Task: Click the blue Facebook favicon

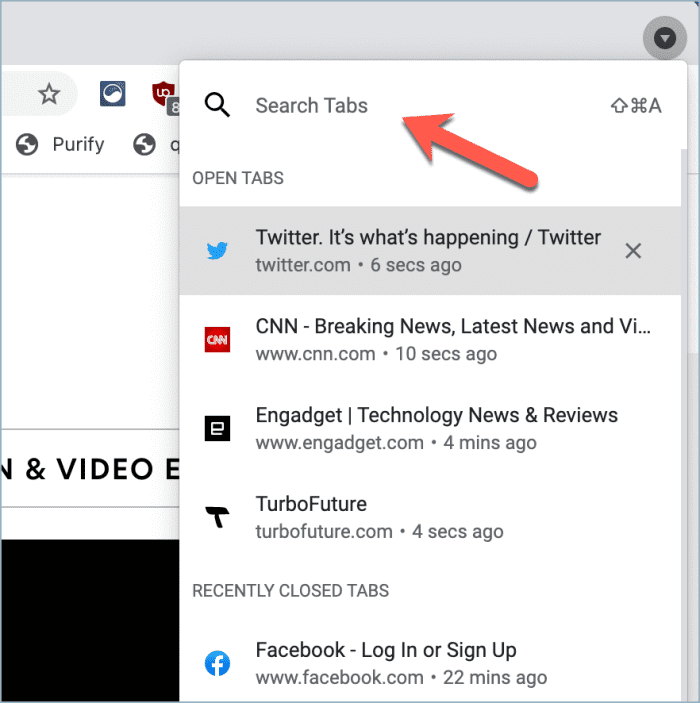Action: coord(217,663)
